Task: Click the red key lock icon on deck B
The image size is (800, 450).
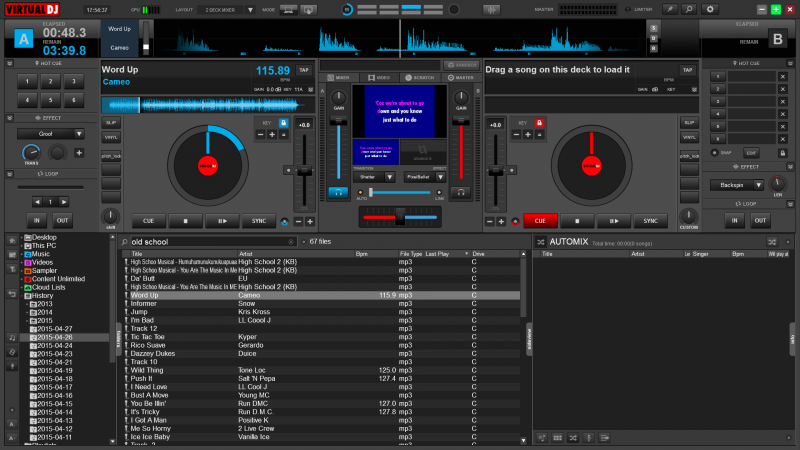Action: 540,123
